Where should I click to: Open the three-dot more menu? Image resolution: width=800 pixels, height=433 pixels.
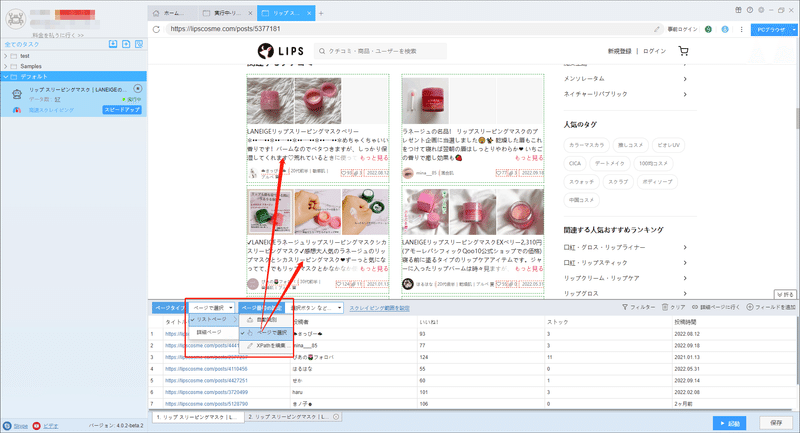741,30
